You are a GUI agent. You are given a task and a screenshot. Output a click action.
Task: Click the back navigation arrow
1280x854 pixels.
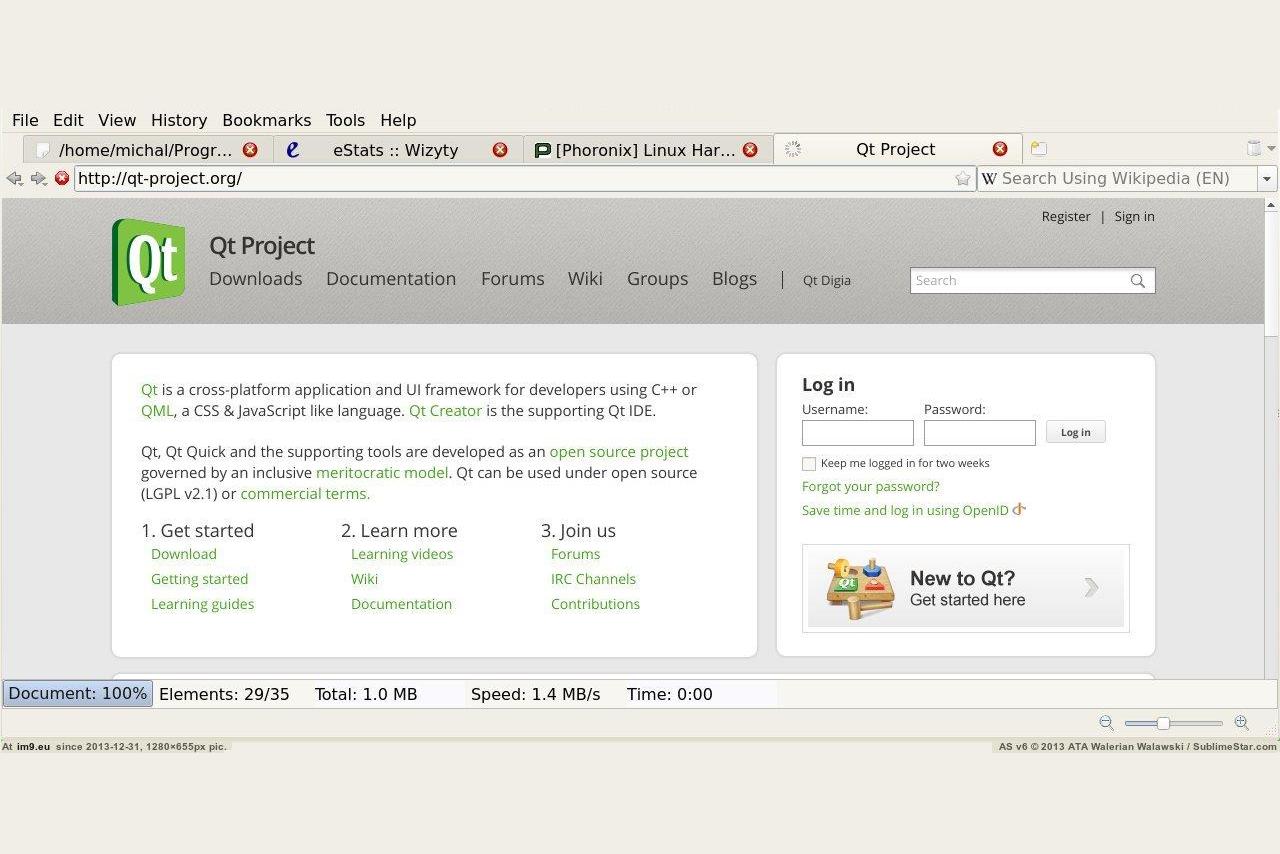14,178
